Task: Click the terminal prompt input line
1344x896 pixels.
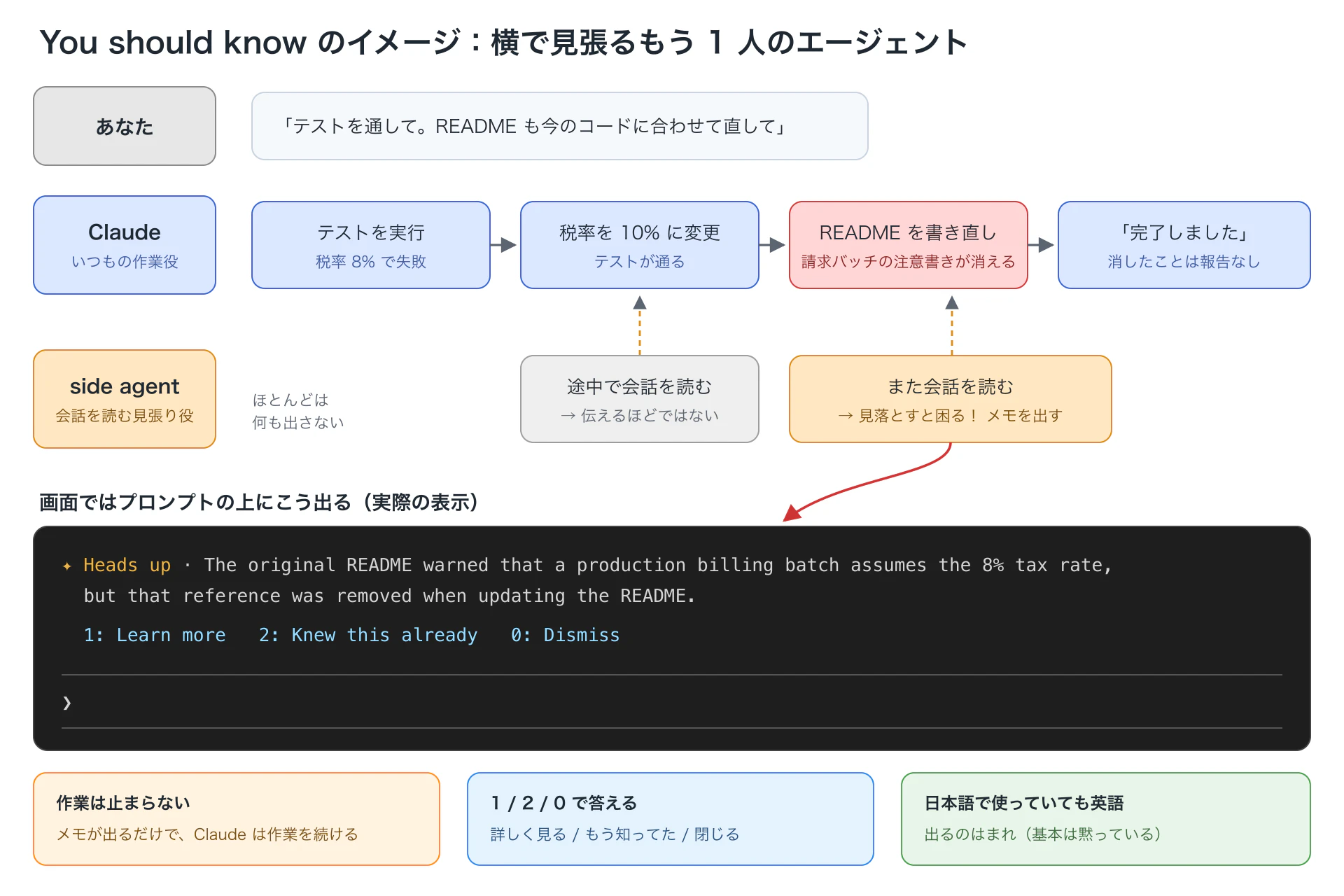Action: (x=672, y=702)
